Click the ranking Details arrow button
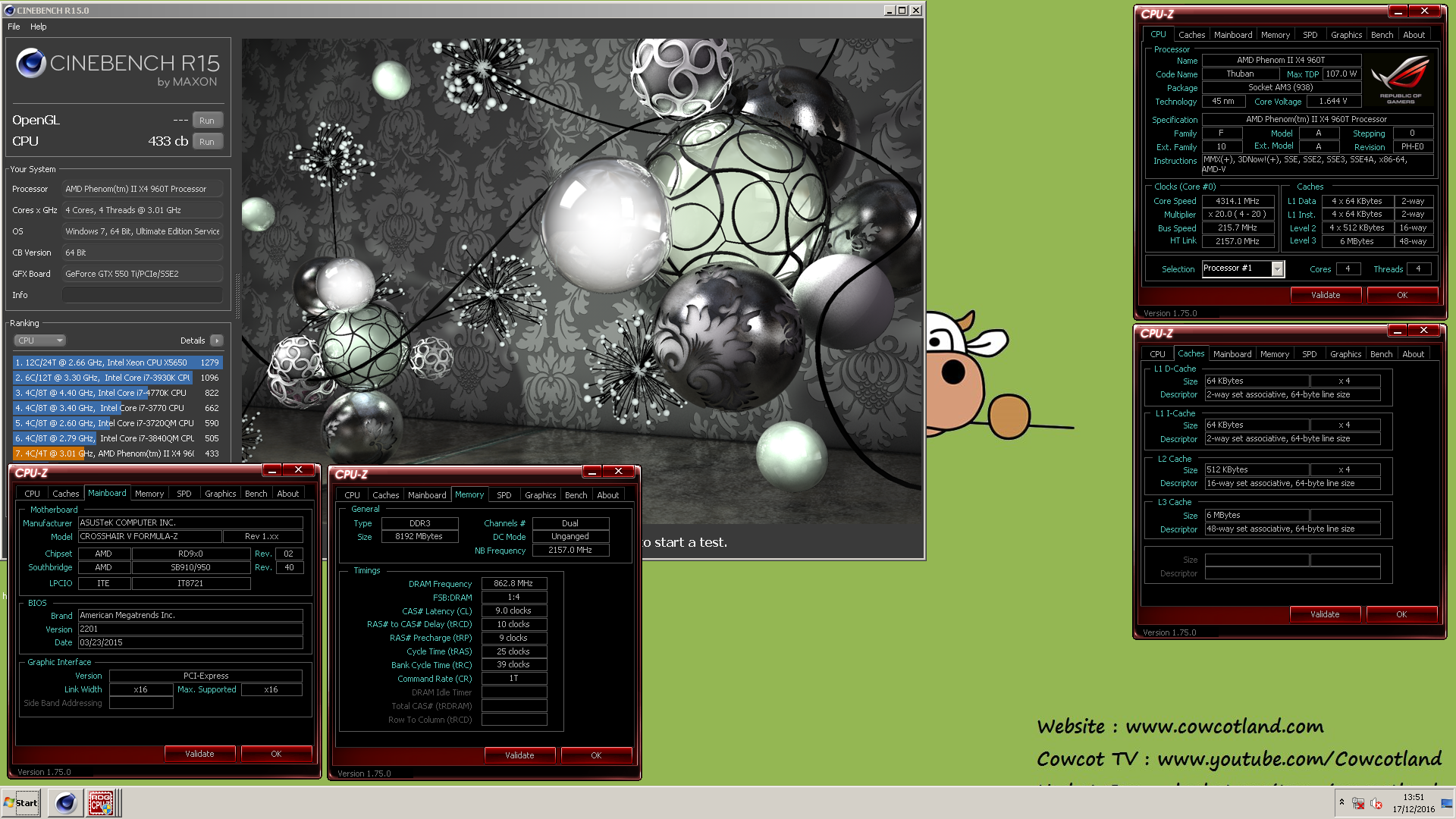1456x819 pixels. pyautogui.click(x=217, y=340)
